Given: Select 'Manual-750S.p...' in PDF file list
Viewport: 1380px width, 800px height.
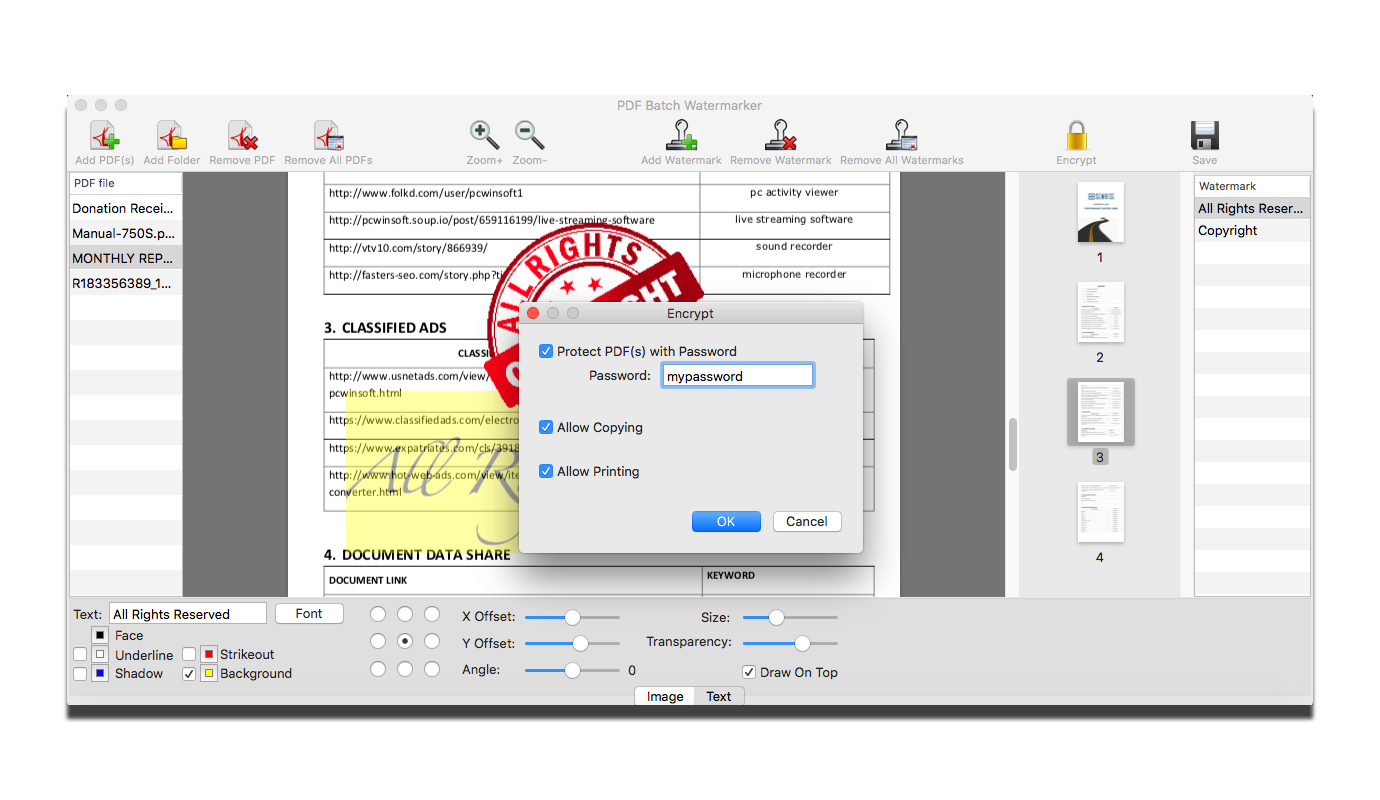Looking at the screenshot, I should pyautogui.click(x=126, y=233).
